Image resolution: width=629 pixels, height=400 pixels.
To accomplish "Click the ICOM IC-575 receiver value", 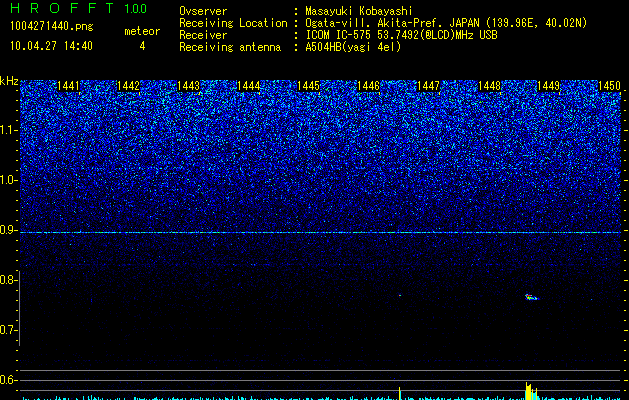I will pyautogui.click(x=401, y=35).
